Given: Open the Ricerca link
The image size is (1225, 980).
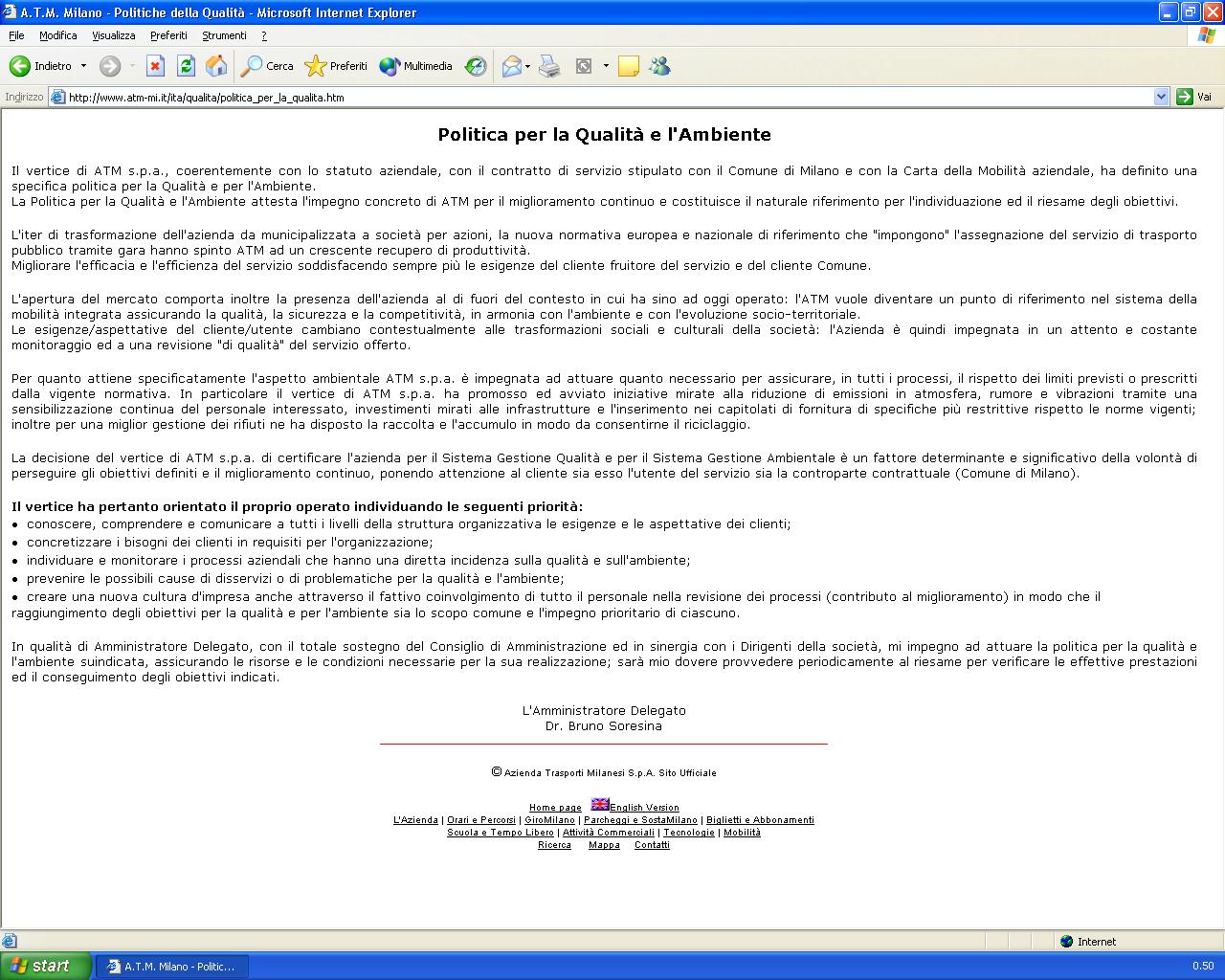Looking at the screenshot, I should click(x=554, y=845).
